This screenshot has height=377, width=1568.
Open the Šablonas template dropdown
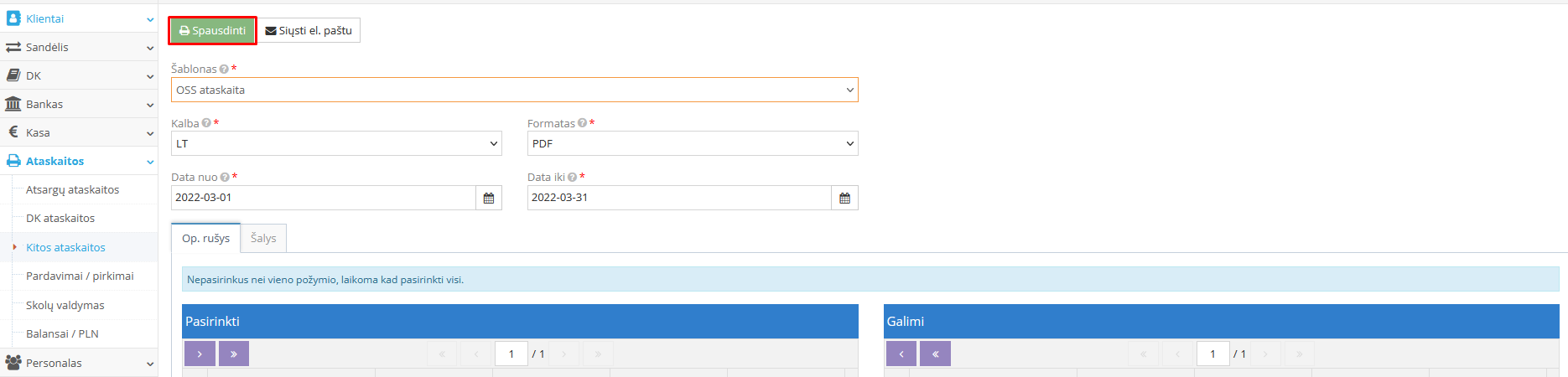click(x=514, y=90)
